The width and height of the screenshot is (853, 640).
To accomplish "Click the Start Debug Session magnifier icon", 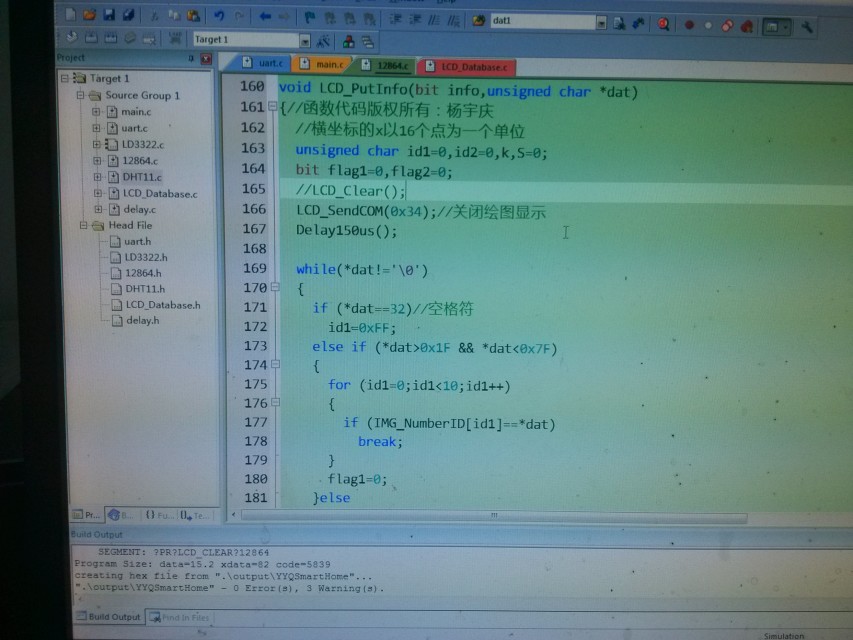I will (x=663, y=23).
